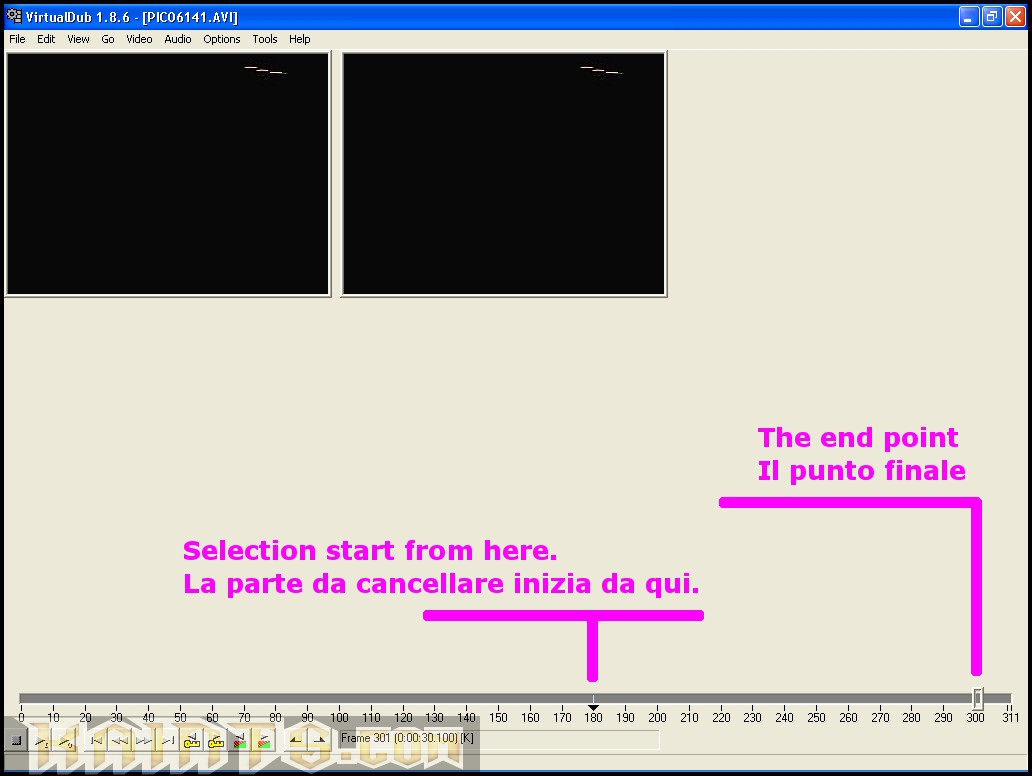Click the output video pane on the right
Image resolution: width=1032 pixels, height=776 pixels.
click(x=504, y=174)
